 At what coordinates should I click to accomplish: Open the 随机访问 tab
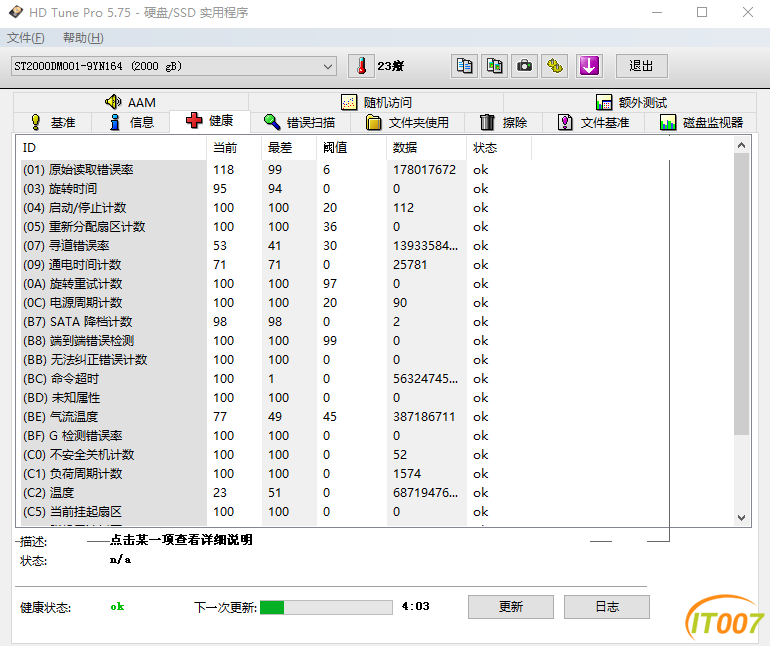tap(375, 102)
